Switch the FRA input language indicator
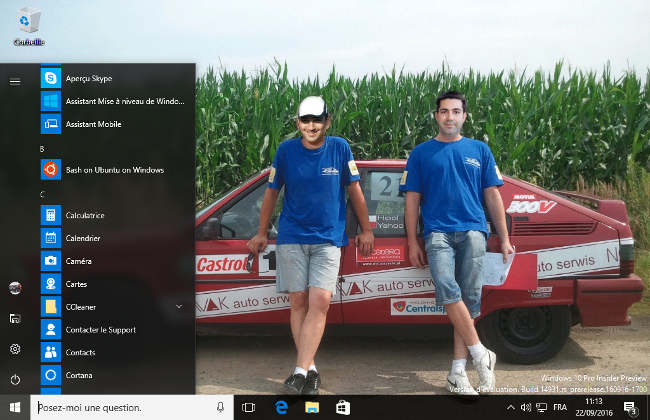The height and width of the screenshot is (420, 650). point(560,408)
